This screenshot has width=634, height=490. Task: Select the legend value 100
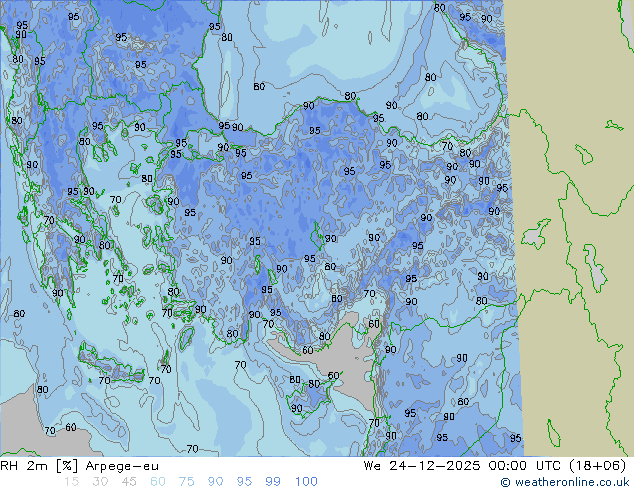(306, 482)
